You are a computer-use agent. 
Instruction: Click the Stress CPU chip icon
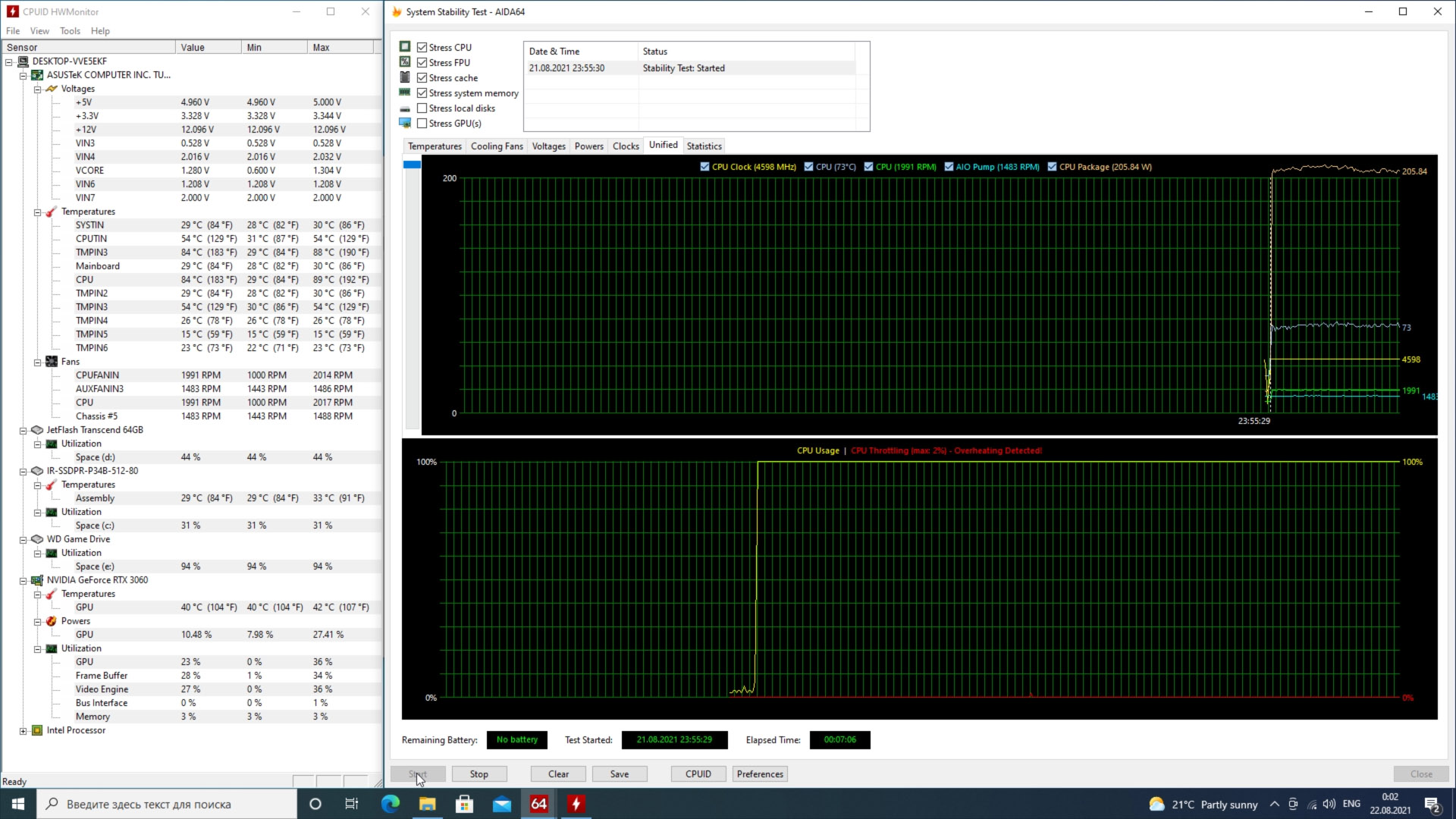point(405,47)
